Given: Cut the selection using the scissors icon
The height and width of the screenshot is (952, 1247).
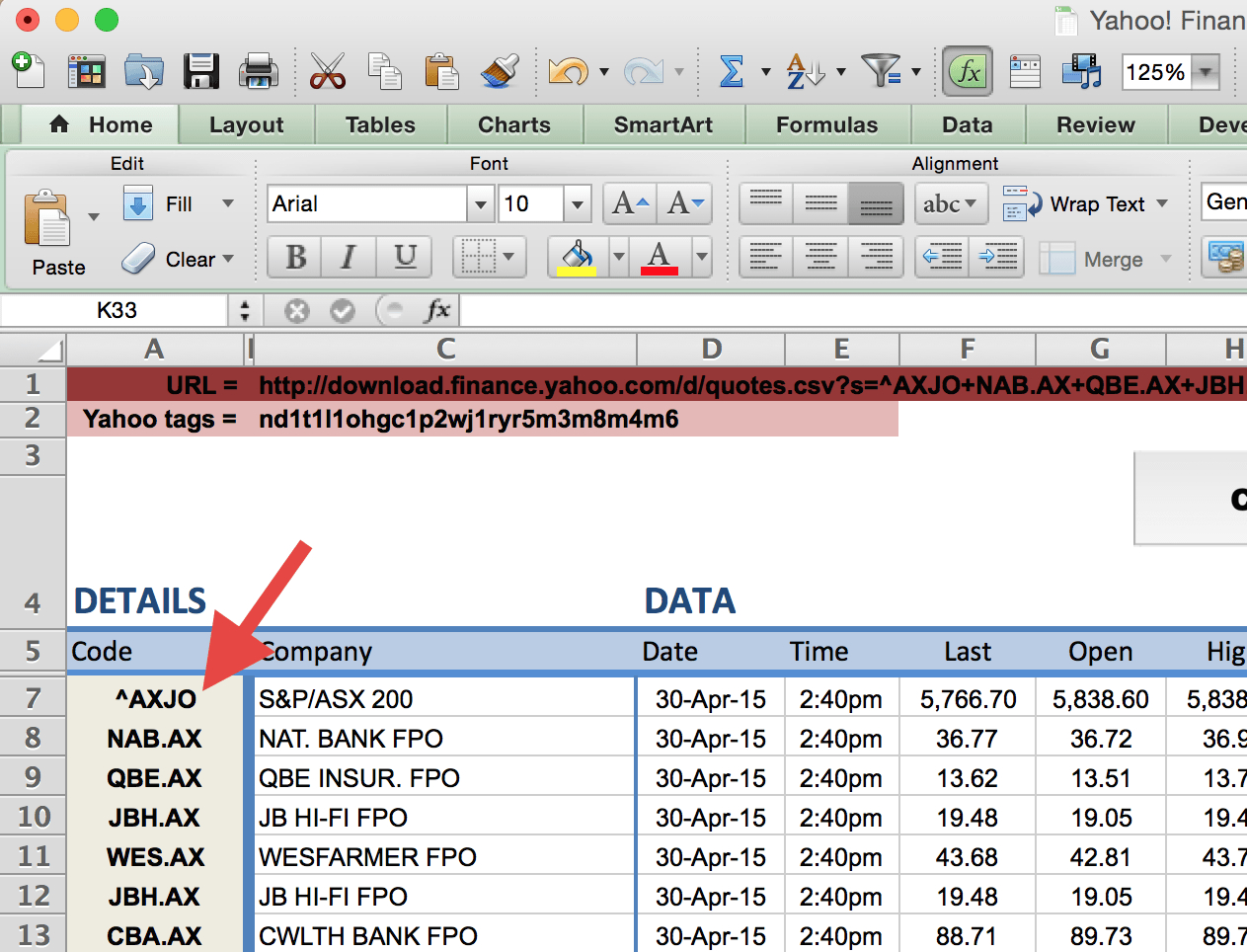Looking at the screenshot, I should (327, 71).
